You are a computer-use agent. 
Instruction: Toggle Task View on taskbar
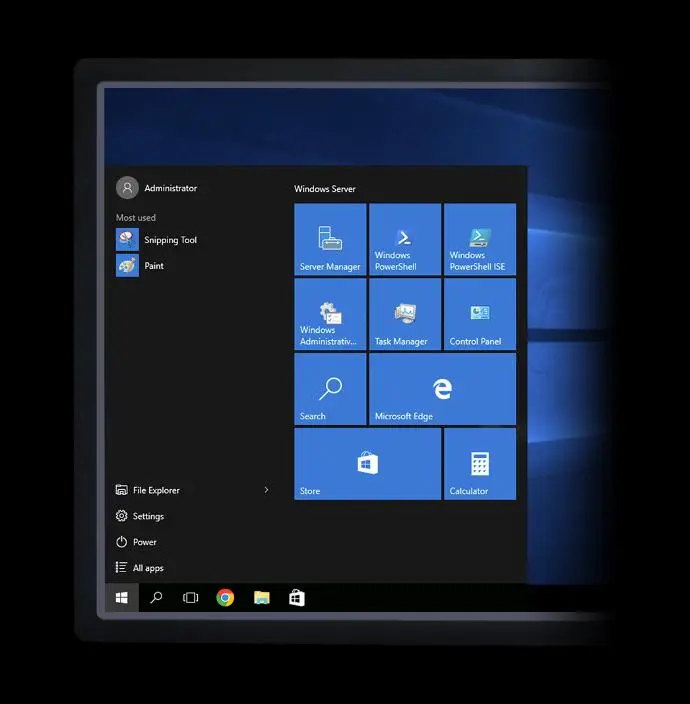[190, 598]
